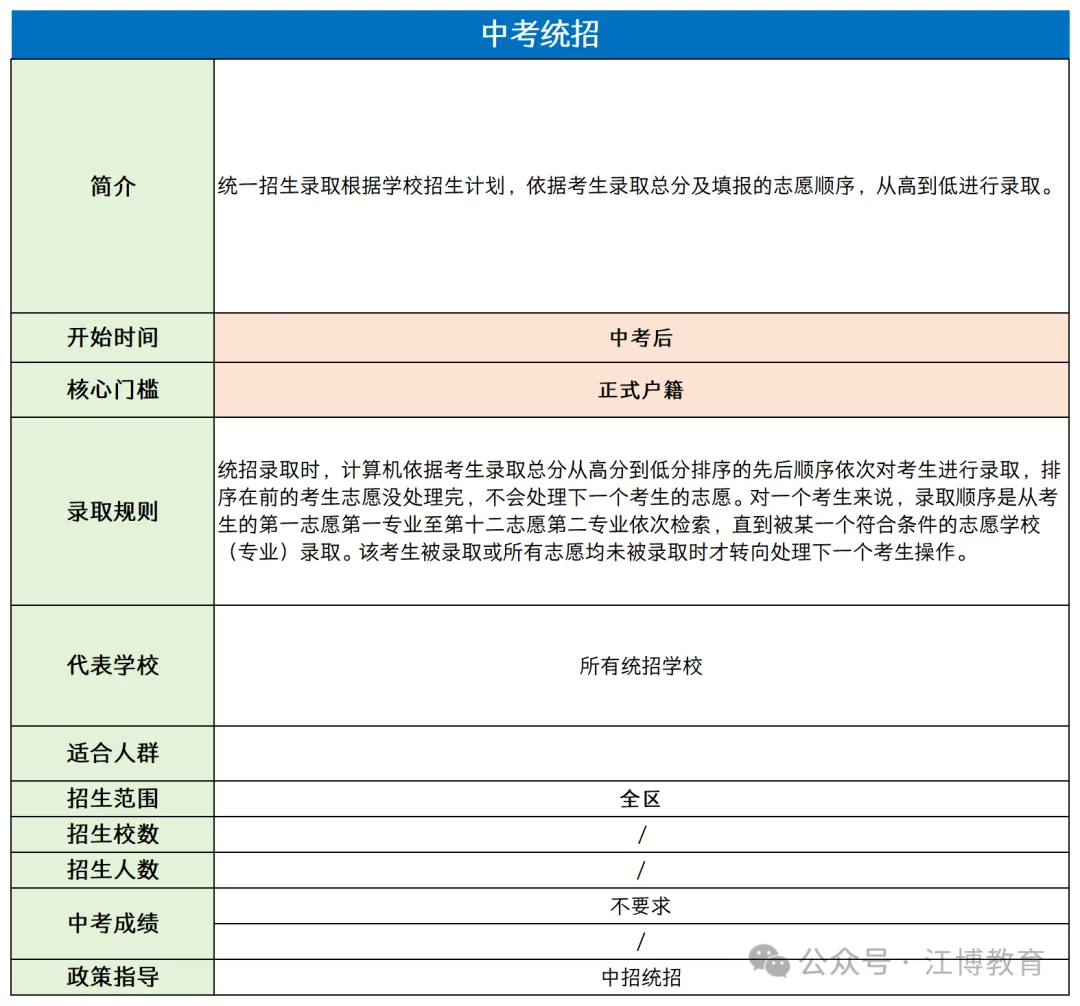
Task: Click the admission rules description text
Action: pos(640,510)
